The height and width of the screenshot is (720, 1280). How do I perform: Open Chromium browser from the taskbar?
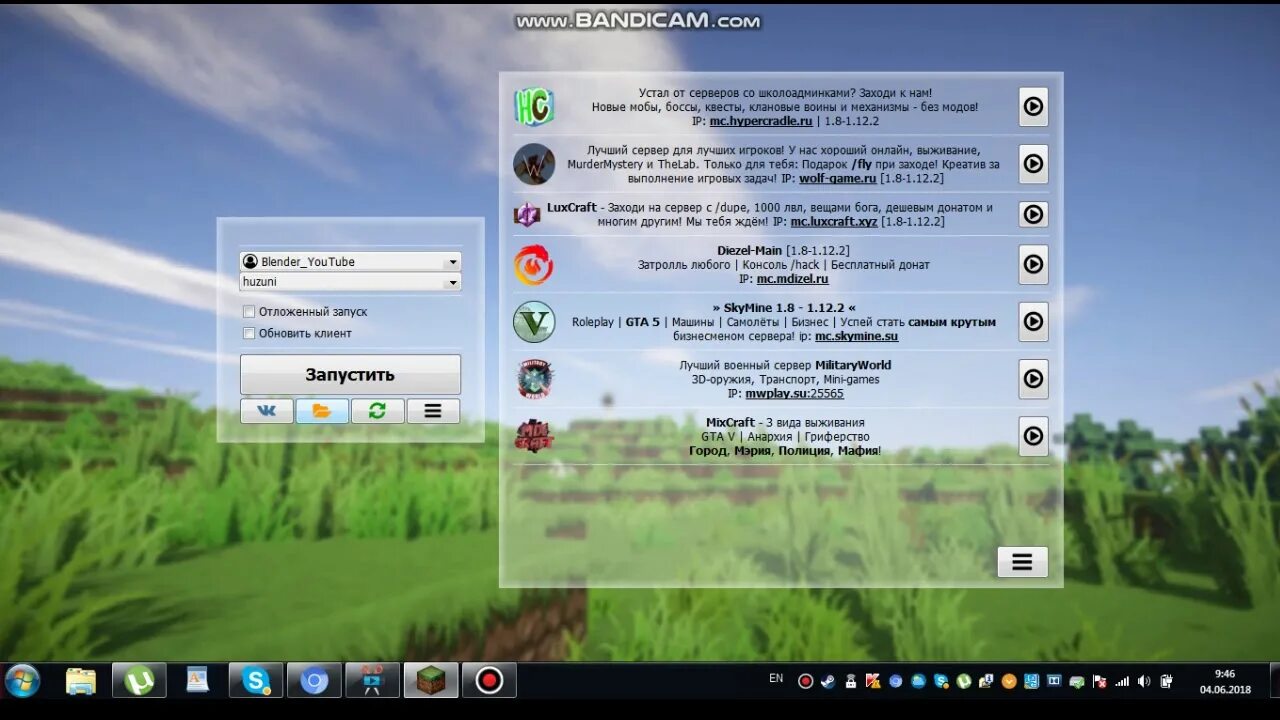(x=314, y=681)
